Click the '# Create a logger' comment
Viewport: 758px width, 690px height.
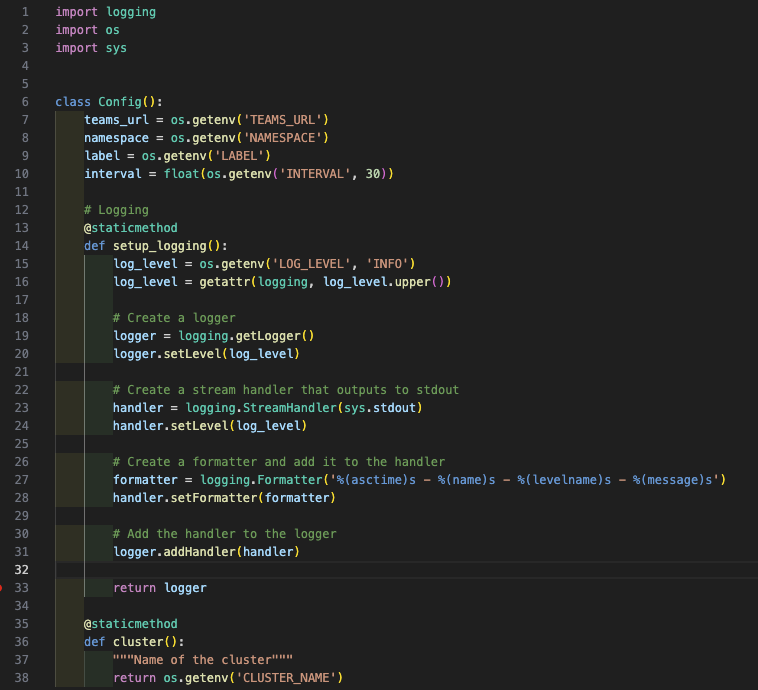pyautogui.click(x=174, y=318)
